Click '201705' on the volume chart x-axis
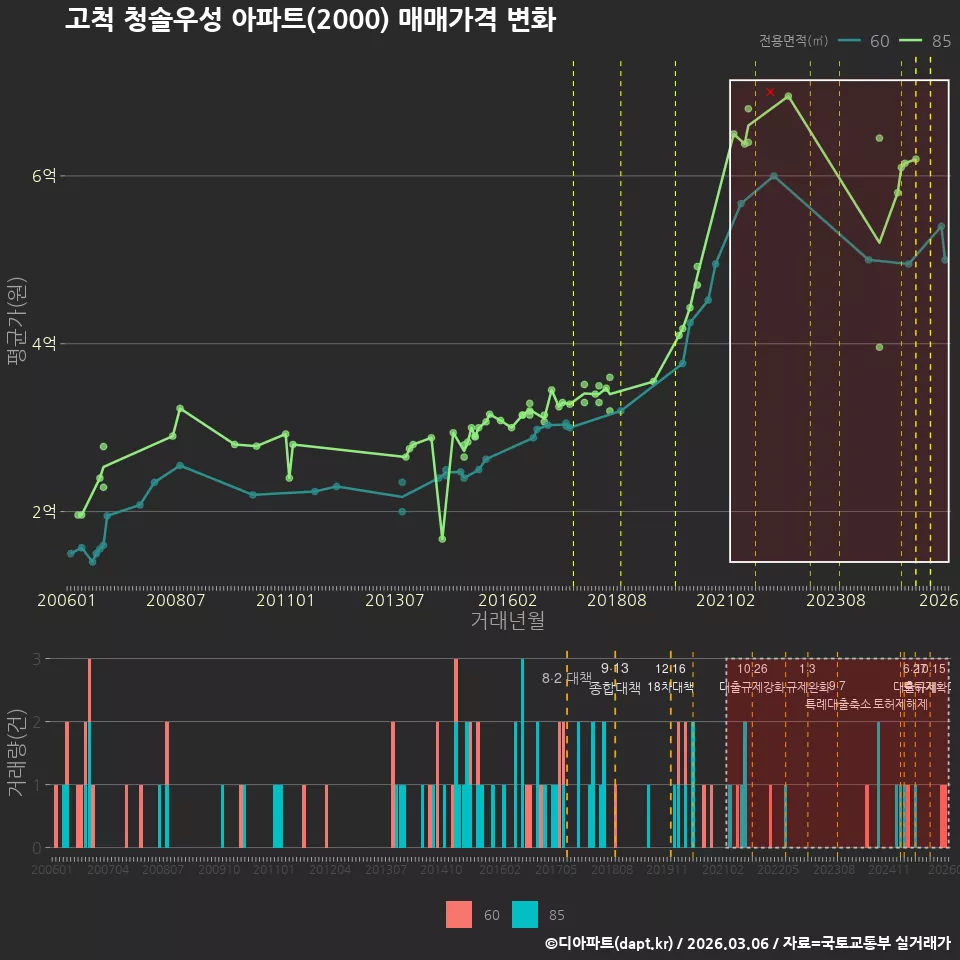 (x=556, y=869)
